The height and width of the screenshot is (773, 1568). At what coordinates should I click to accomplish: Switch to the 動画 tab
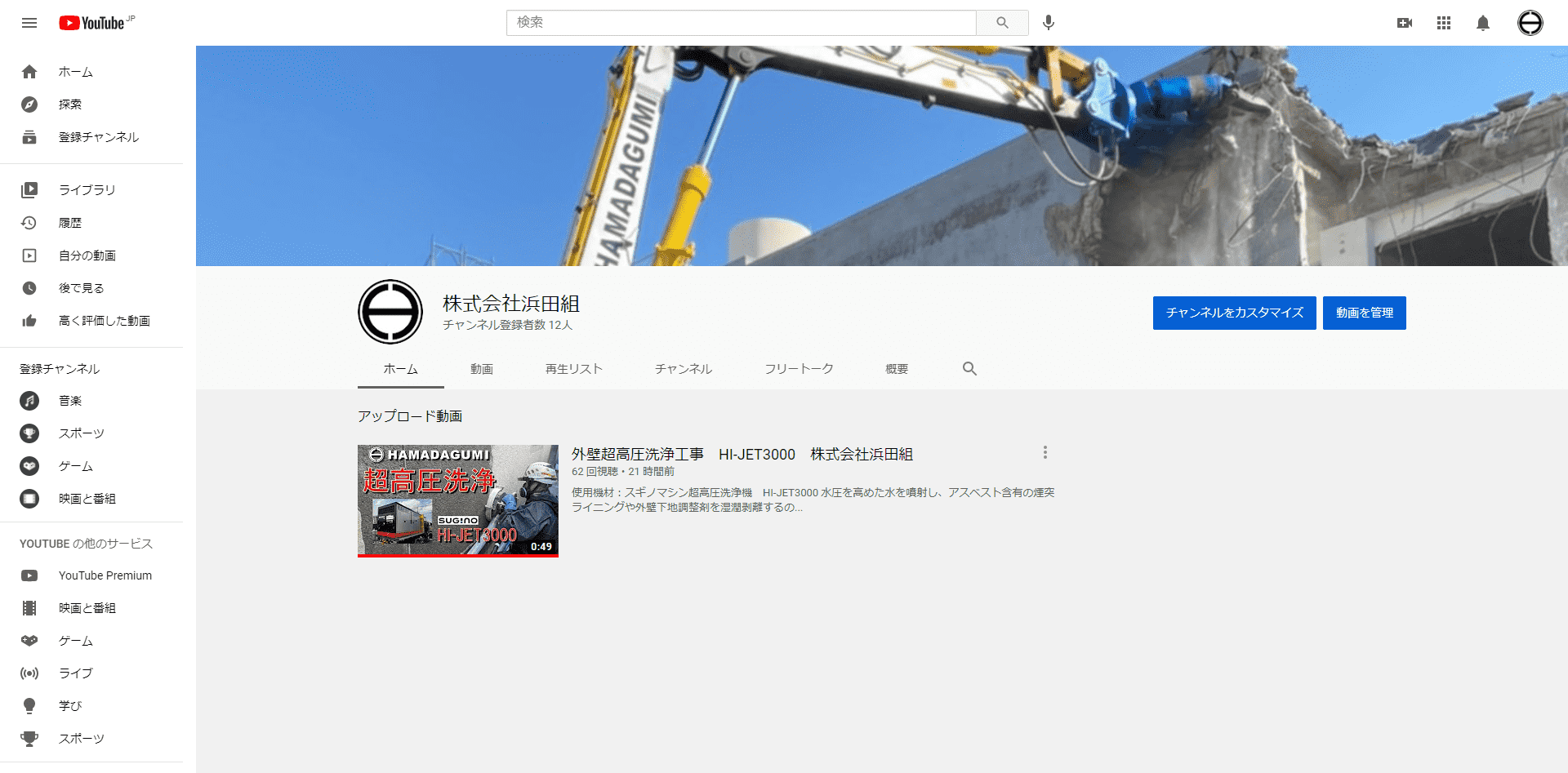(x=482, y=369)
